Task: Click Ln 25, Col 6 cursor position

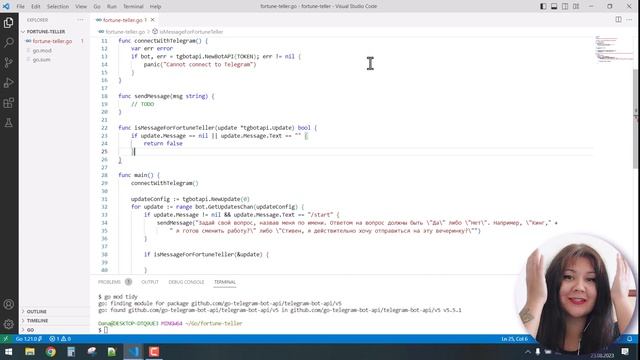Action: coord(514,339)
